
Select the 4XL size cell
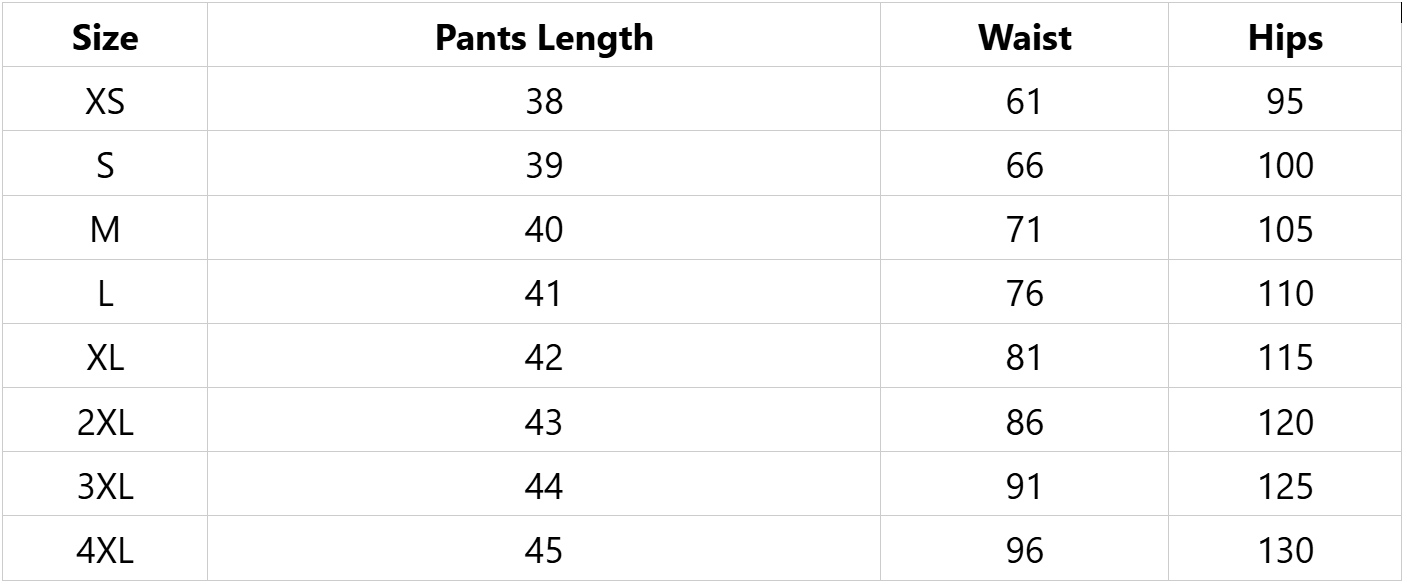click(x=105, y=549)
